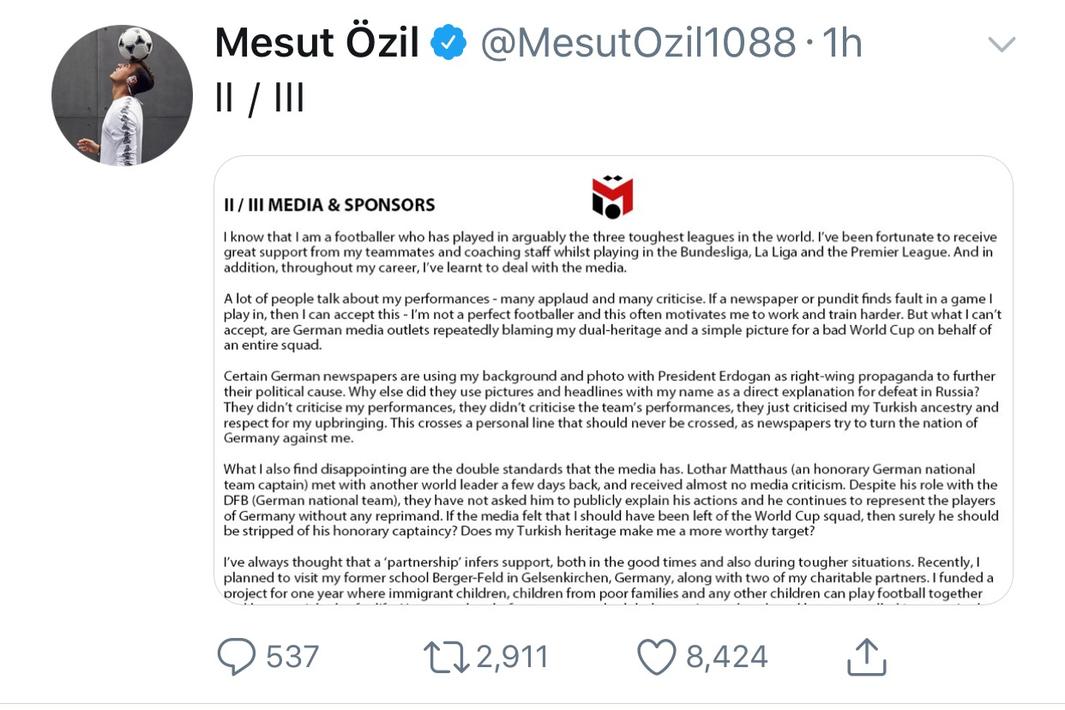This screenshot has width=1065, height=710.
Task: Tap the share upload icon
Action: 866,656
